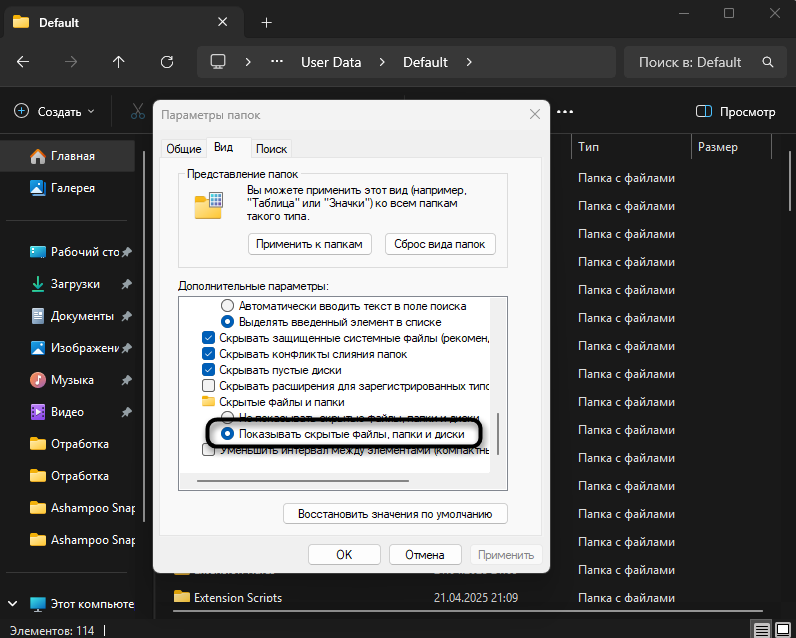The width and height of the screenshot is (796, 638).
Task: Select Автоматически вводить текст в поле поиска
Action: [228, 306]
